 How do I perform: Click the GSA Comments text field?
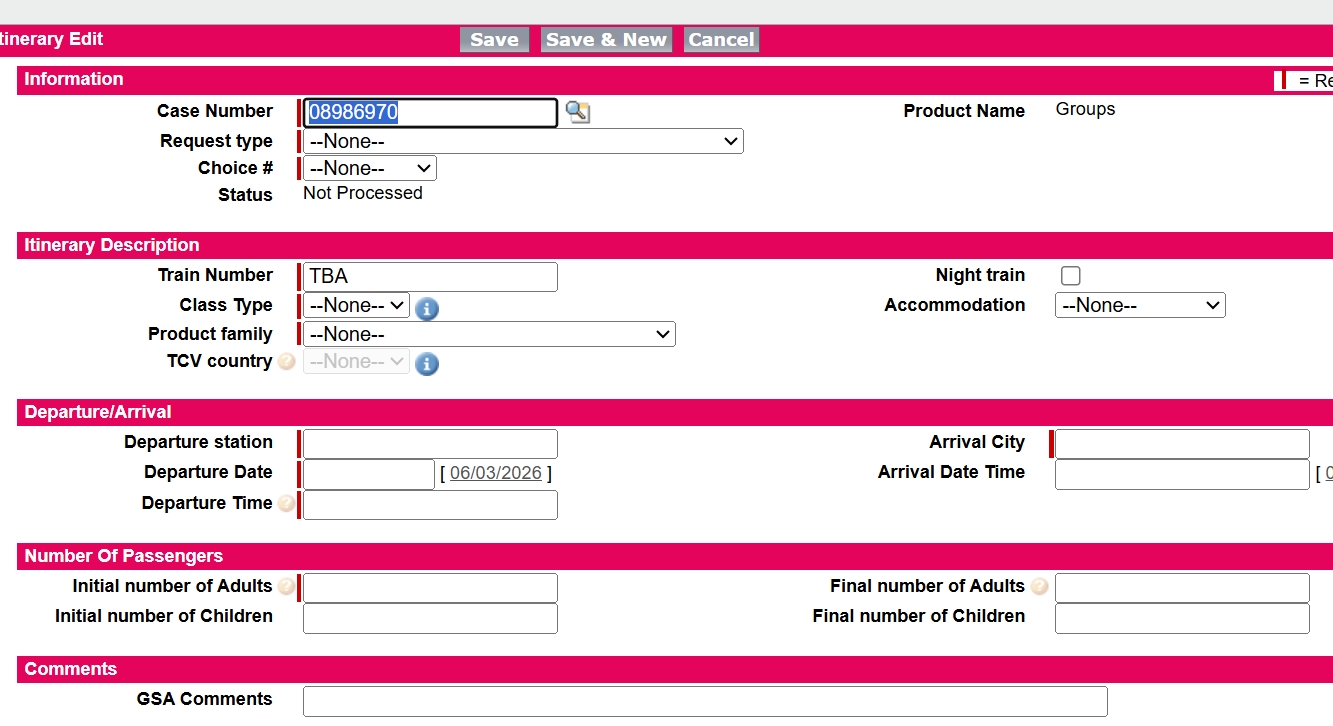pos(705,701)
